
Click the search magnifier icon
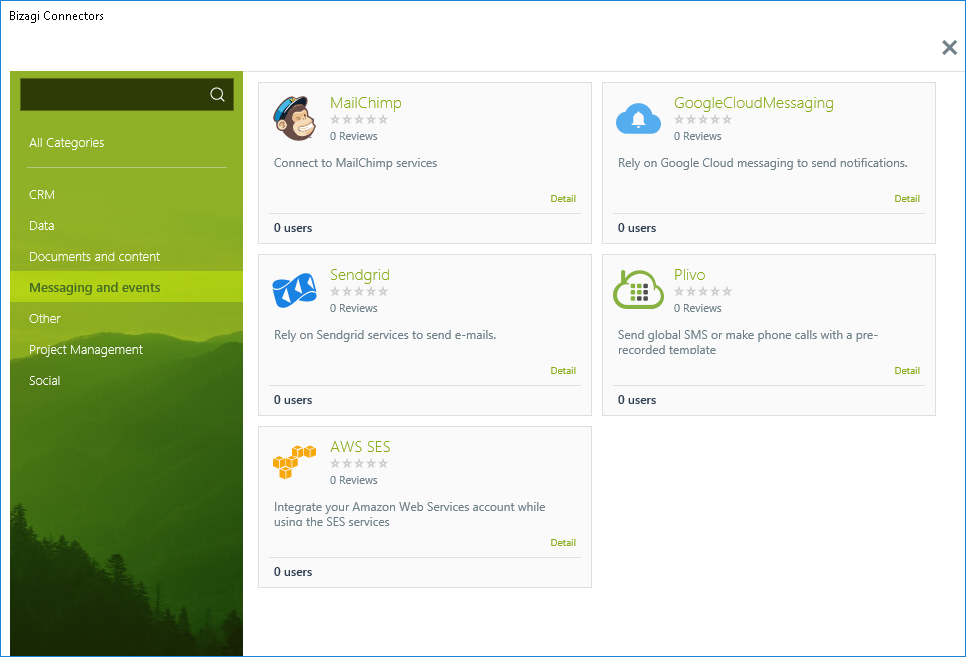coord(217,94)
